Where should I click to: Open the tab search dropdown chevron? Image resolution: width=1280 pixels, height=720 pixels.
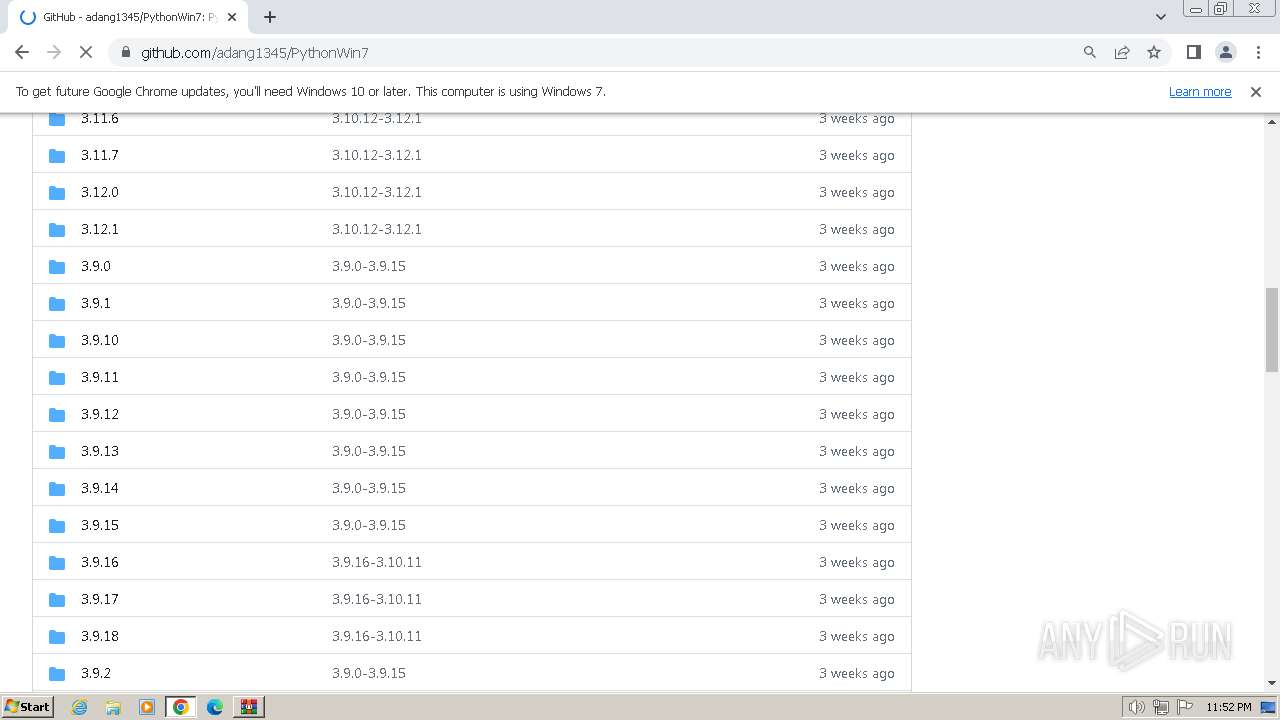pyautogui.click(x=1160, y=17)
